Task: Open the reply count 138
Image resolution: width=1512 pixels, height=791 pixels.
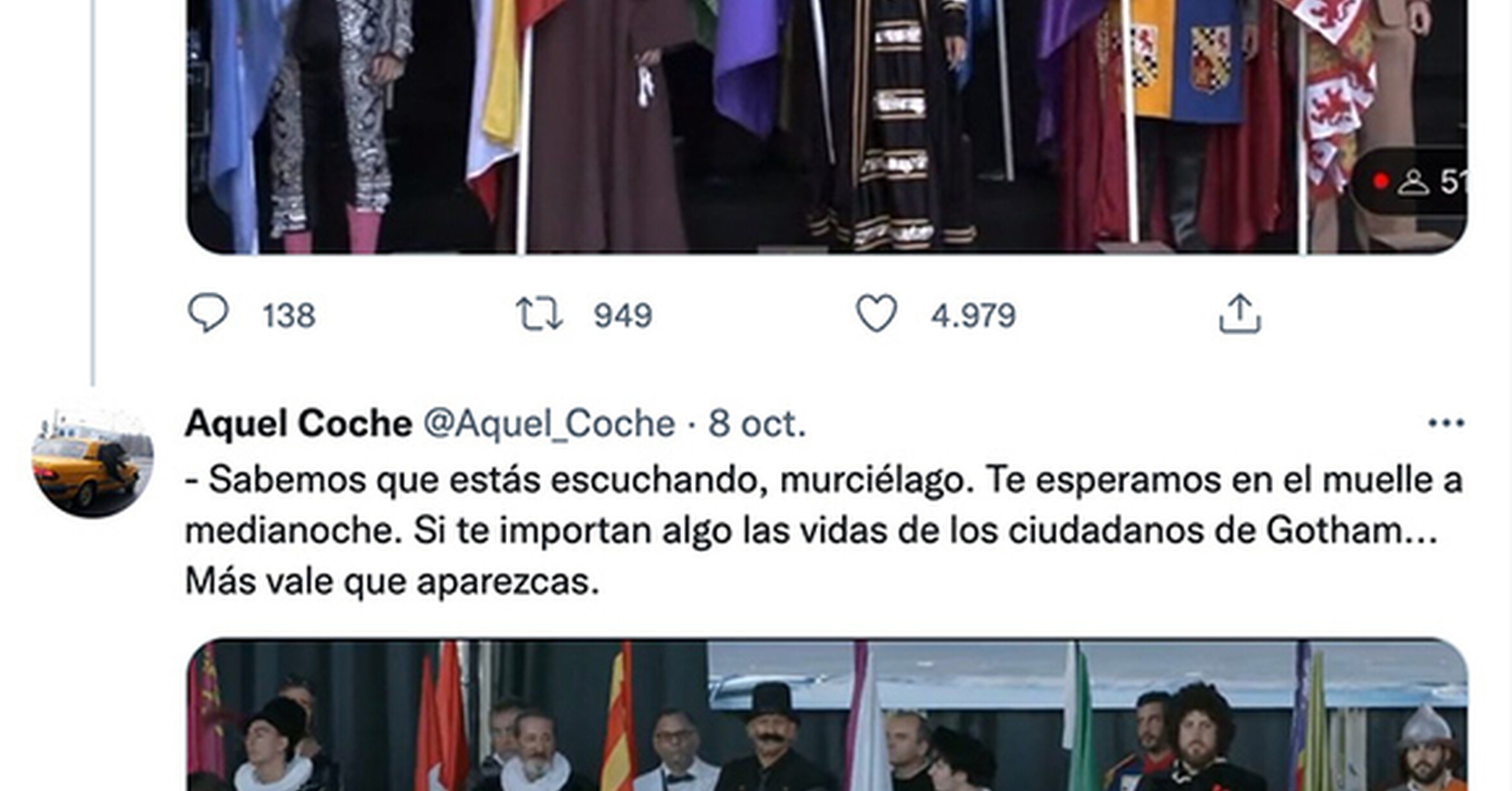Action: tap(289, 315)
